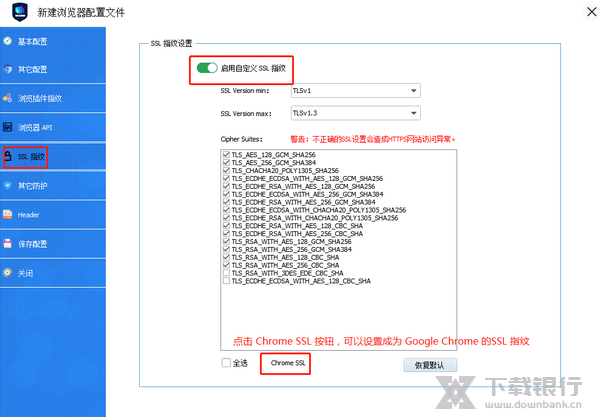Toggle TLS_ECDHE_RSA_WITH_AES_256_GCM_SHA384 checkbox
The image size is (600, 417).
(x=226, y=202)
